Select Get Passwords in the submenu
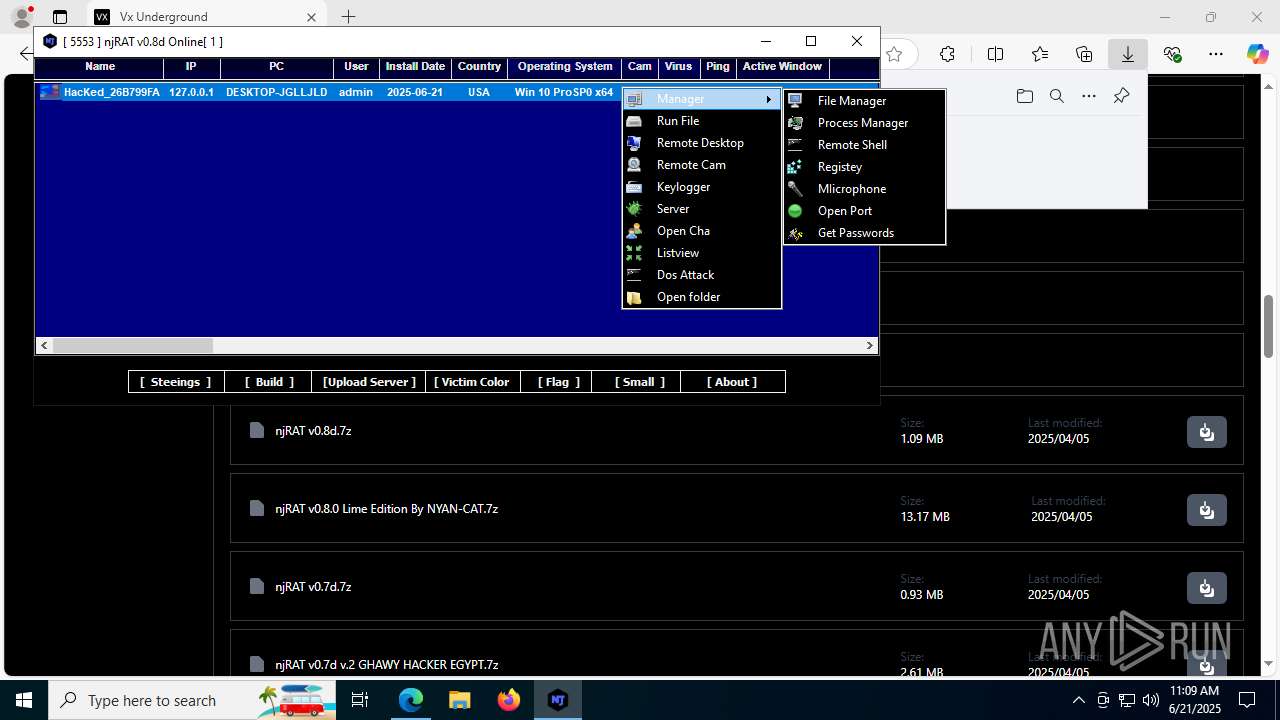Viewport: 1280px width, 720px height. point(864,233)
